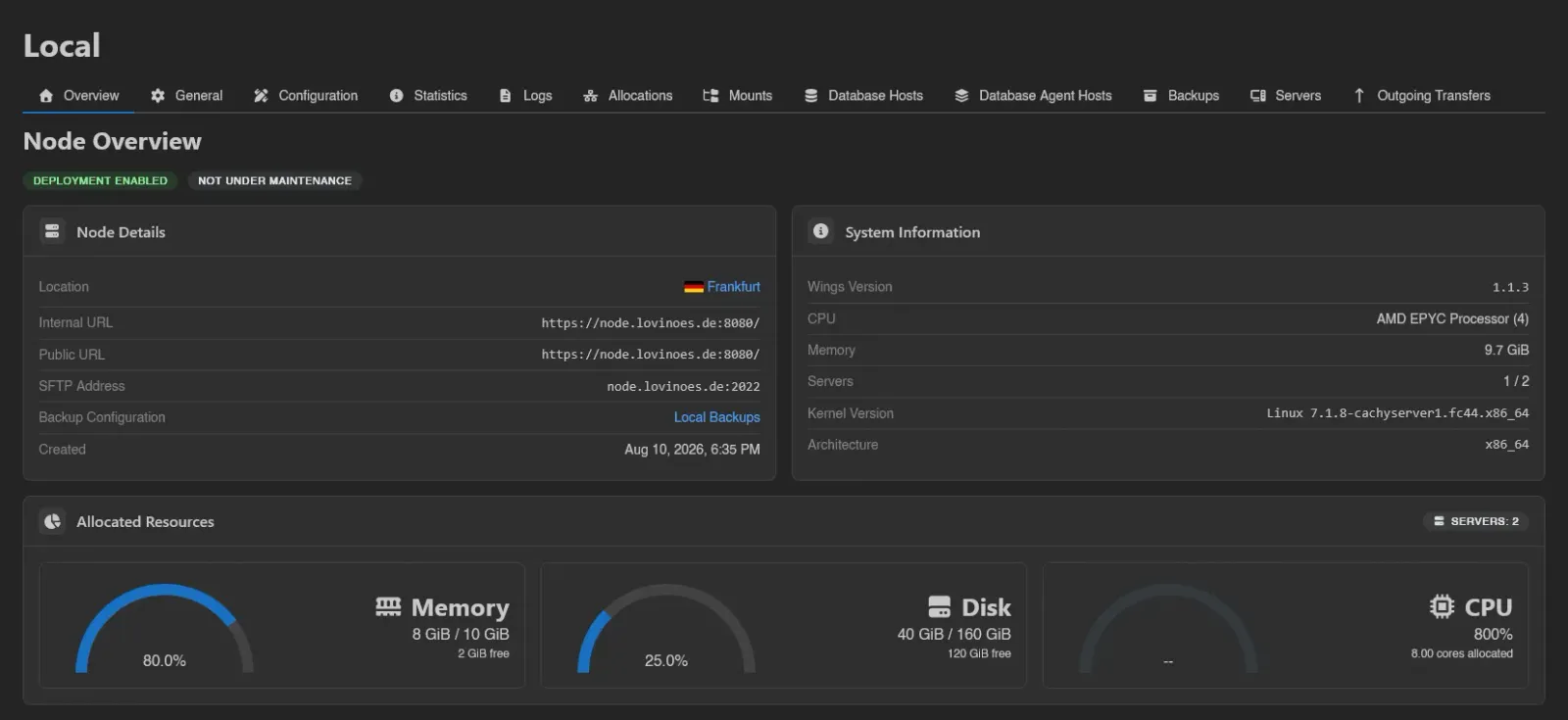Screen dimensions: 1568x720
Task: Click the Mounts folder-tree icon
Action: (x=710, y=96)
